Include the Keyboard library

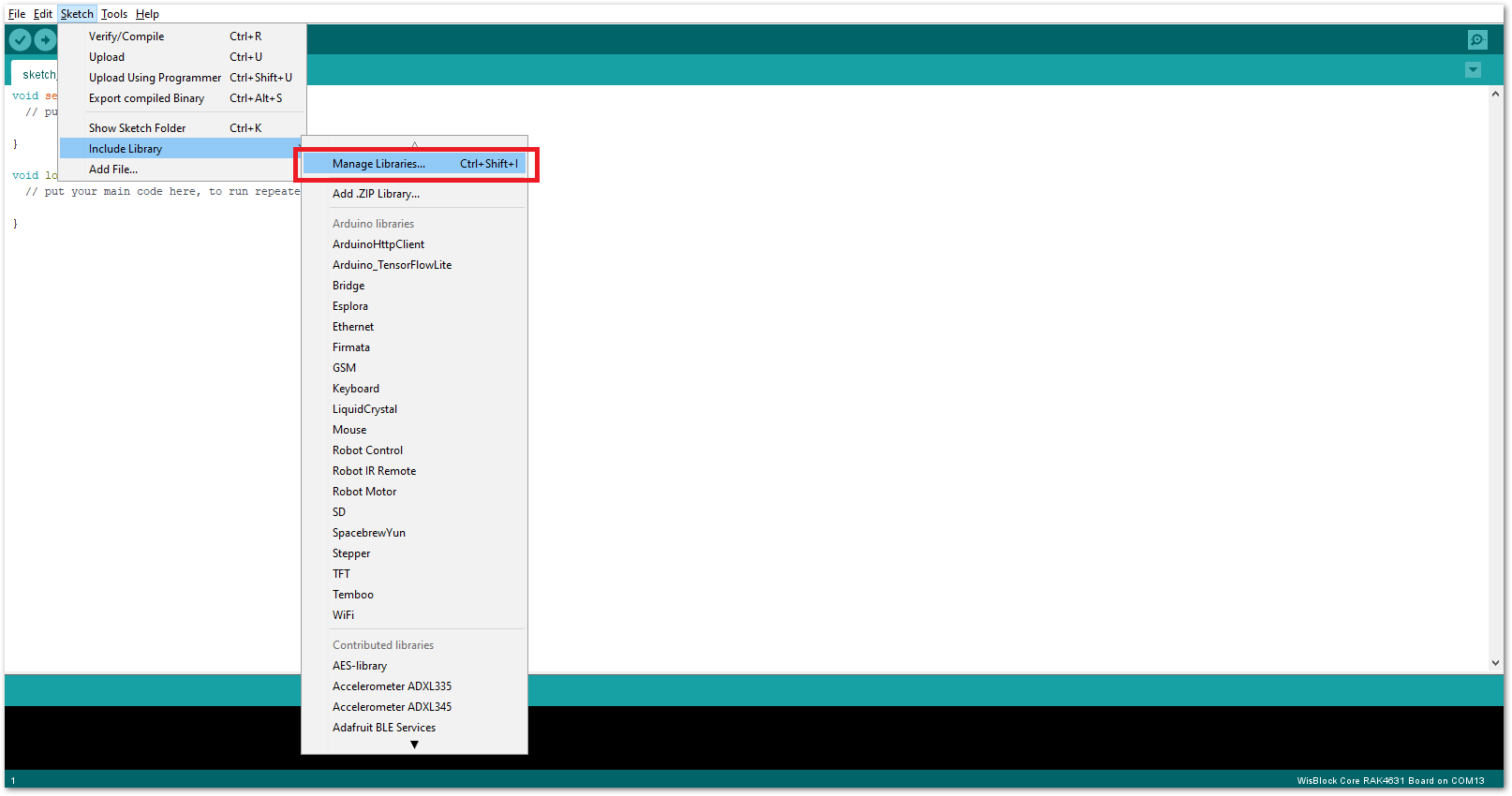pos(414,389)
